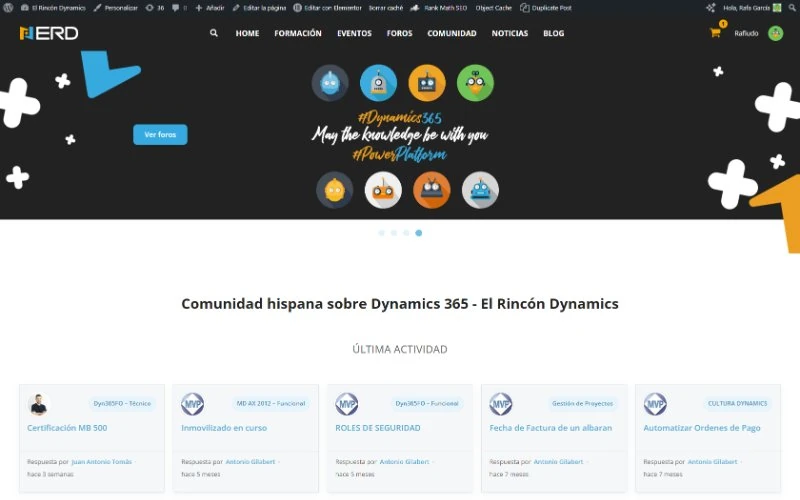Click the green bird robot icon
This screenshot has height=500, width=800.
coord(476,83)
